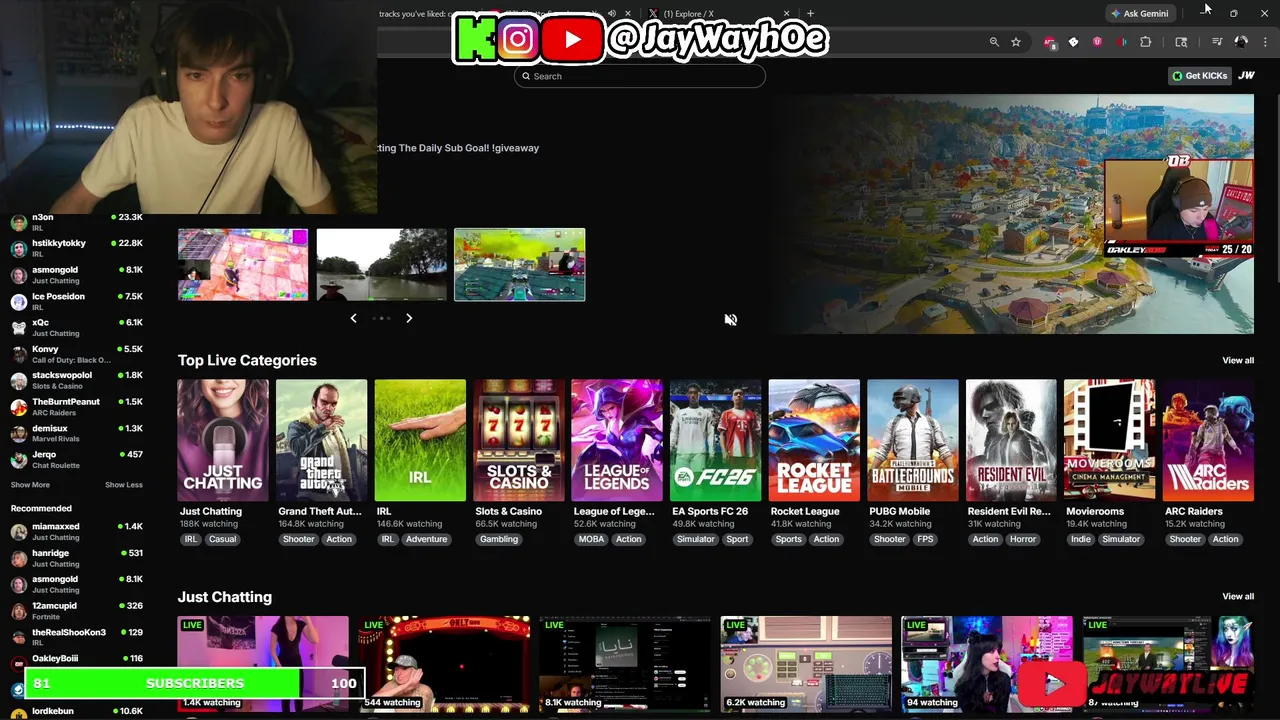1280x720 pixels.
Task: Open the red and teal sound-bar extension icon
Action: click(x=1121, y=42)
